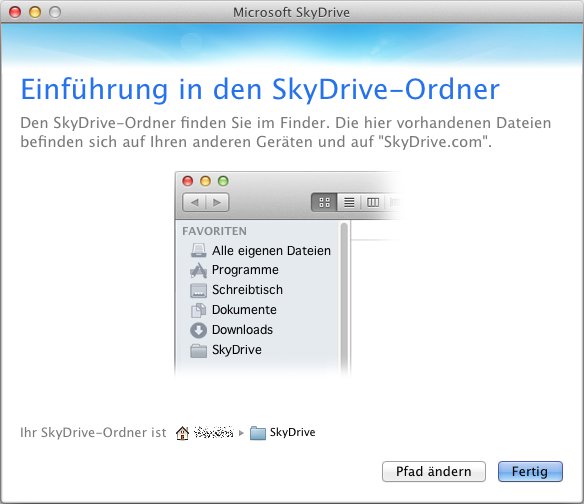Click the path separator arrow before SkyDrive folder
Viewport: 584px width, 504px height.
pyautogui.click(x=241, y=433)
